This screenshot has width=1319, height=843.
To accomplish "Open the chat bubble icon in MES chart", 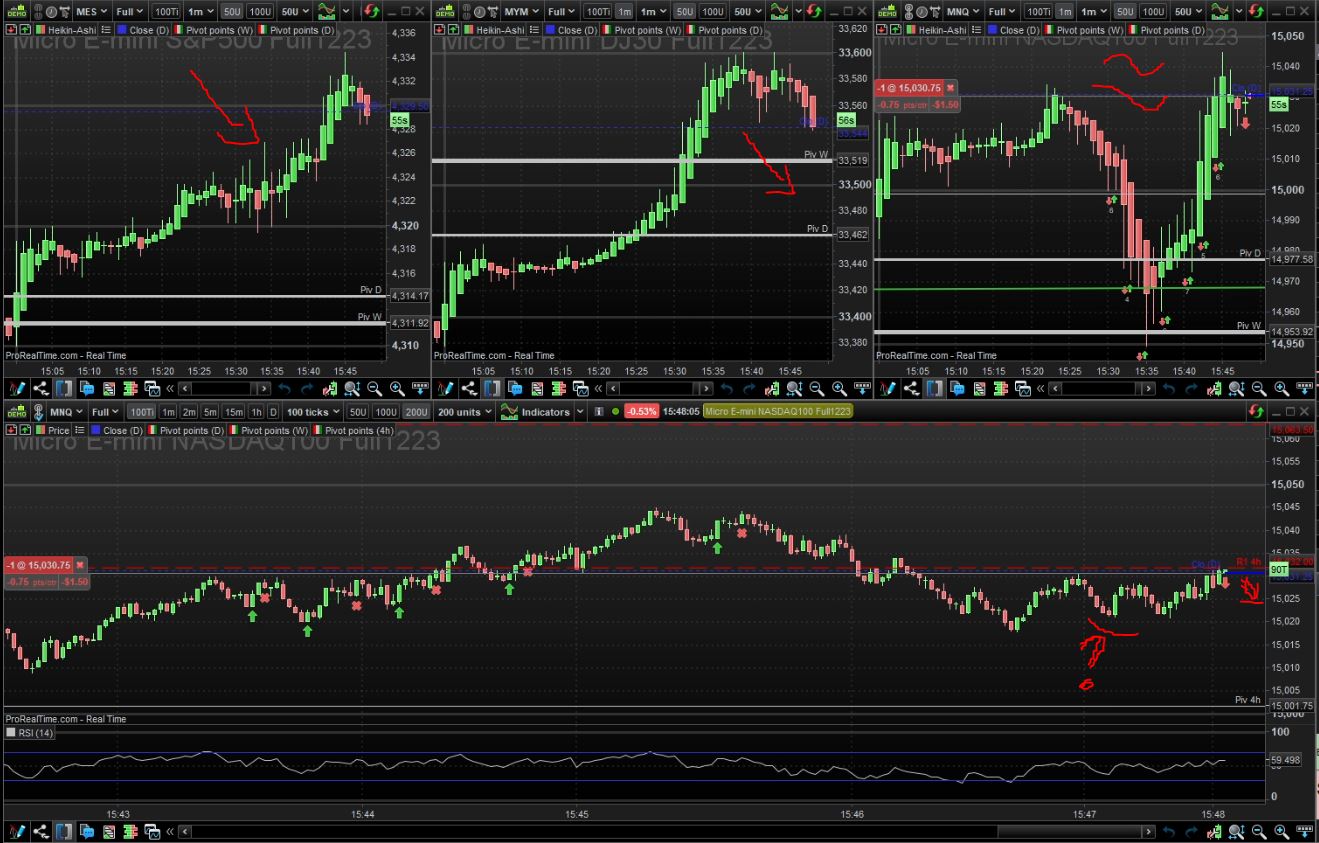I will (x=86, y=388).
